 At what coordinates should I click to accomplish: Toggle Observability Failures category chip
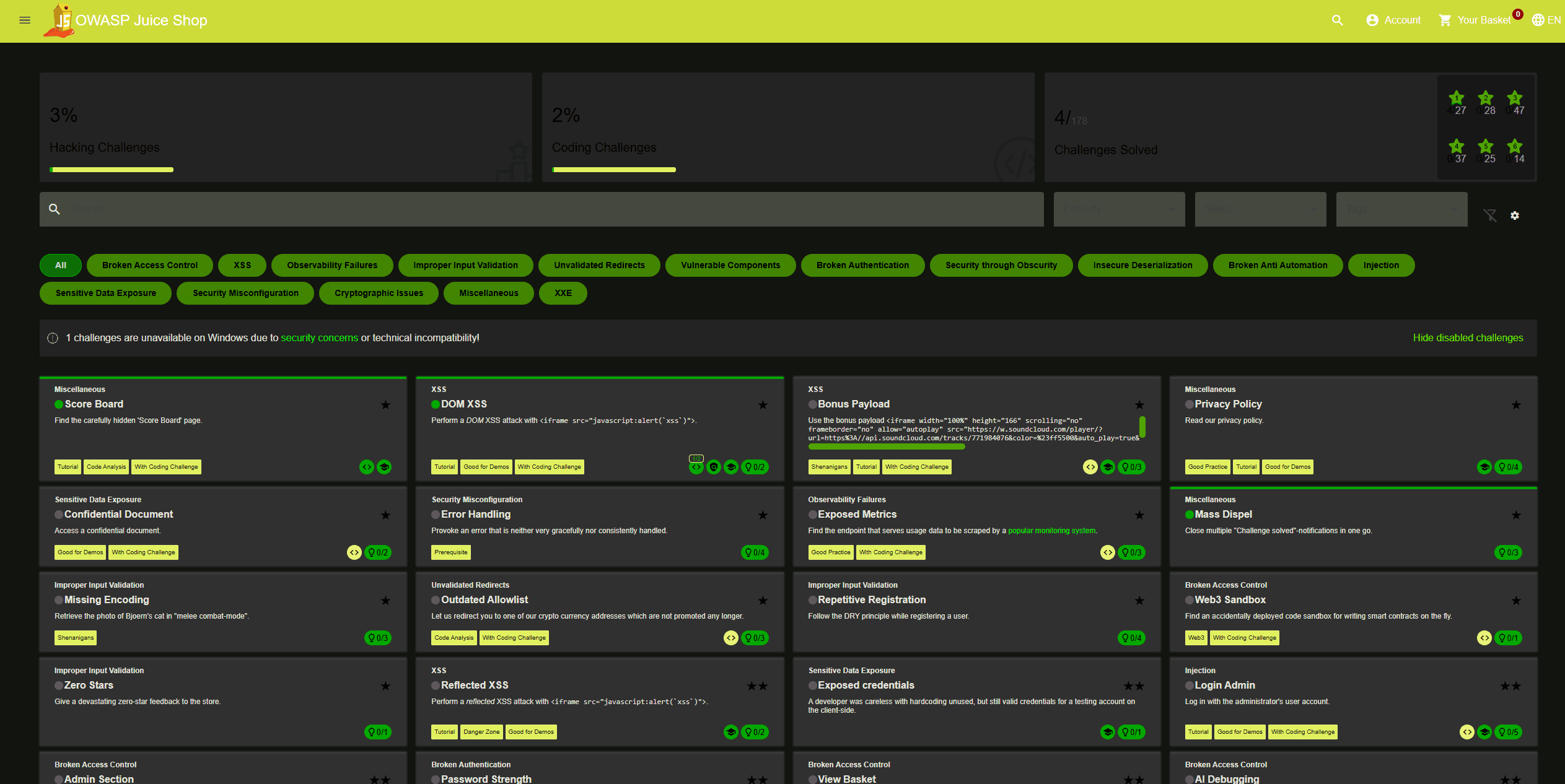332,265
